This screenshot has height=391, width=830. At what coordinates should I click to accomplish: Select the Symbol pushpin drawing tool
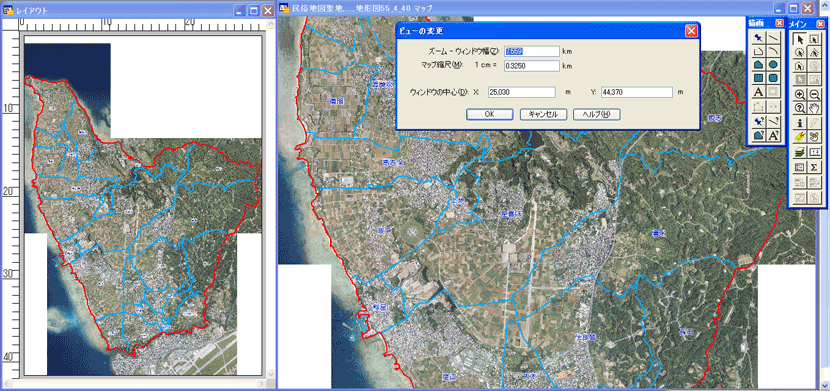point(759,38)
